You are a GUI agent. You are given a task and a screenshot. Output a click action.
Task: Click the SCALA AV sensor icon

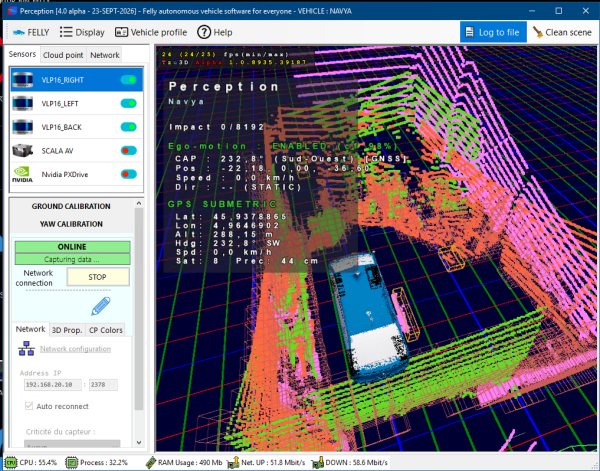point(23,151)
